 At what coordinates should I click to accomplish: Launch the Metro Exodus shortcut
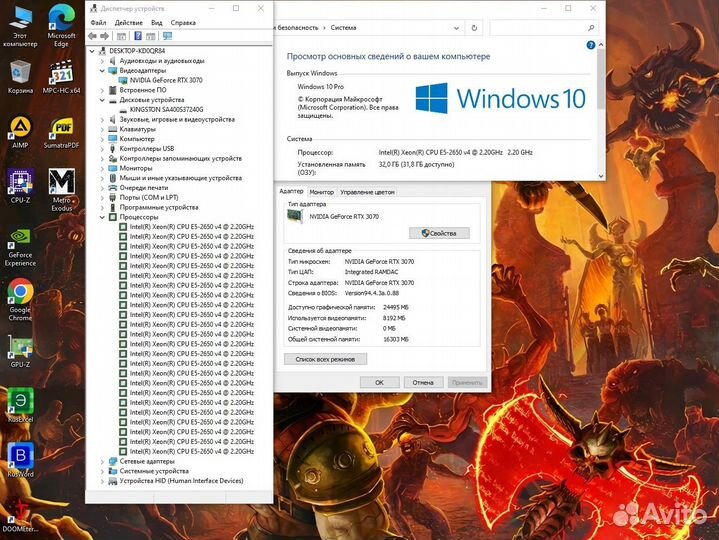coord(61,190)
